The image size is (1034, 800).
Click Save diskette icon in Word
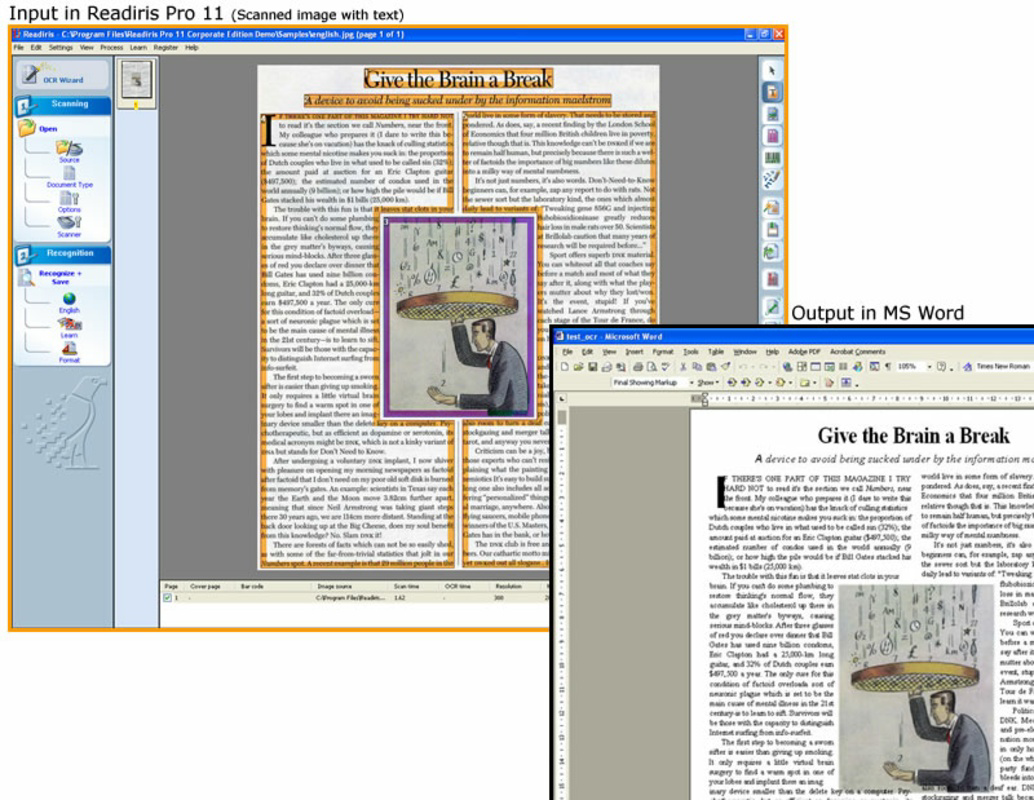592,367
